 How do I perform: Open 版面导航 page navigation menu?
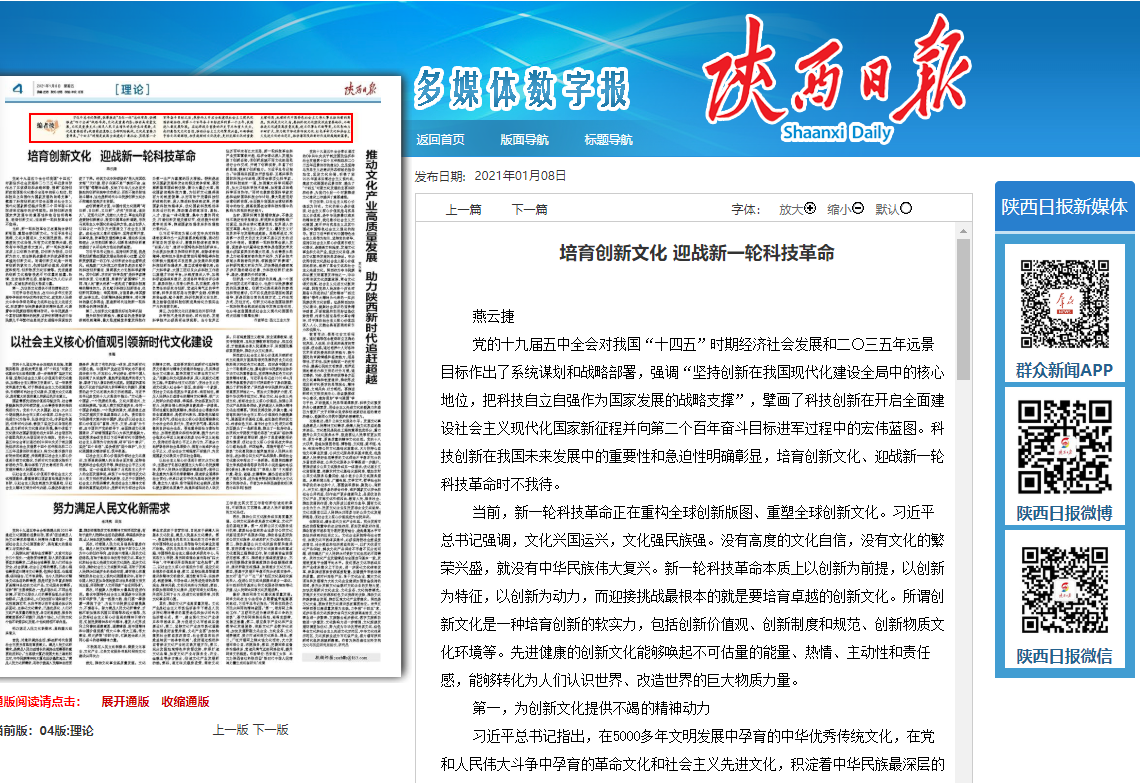(524, 140)
